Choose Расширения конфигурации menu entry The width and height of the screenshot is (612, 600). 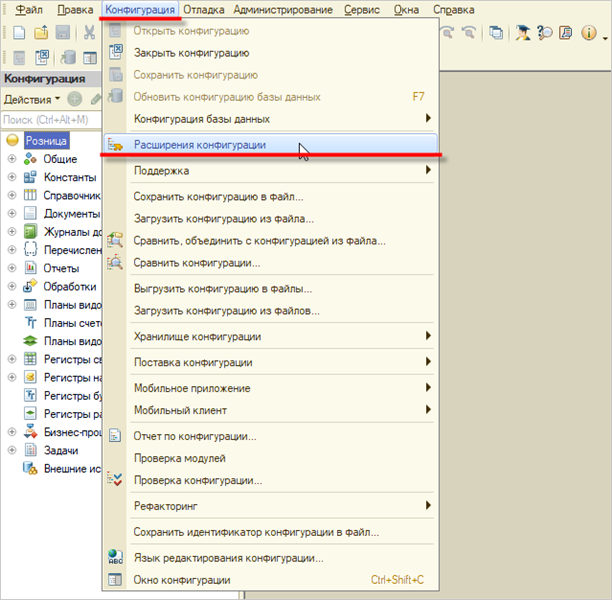point(200,145)
